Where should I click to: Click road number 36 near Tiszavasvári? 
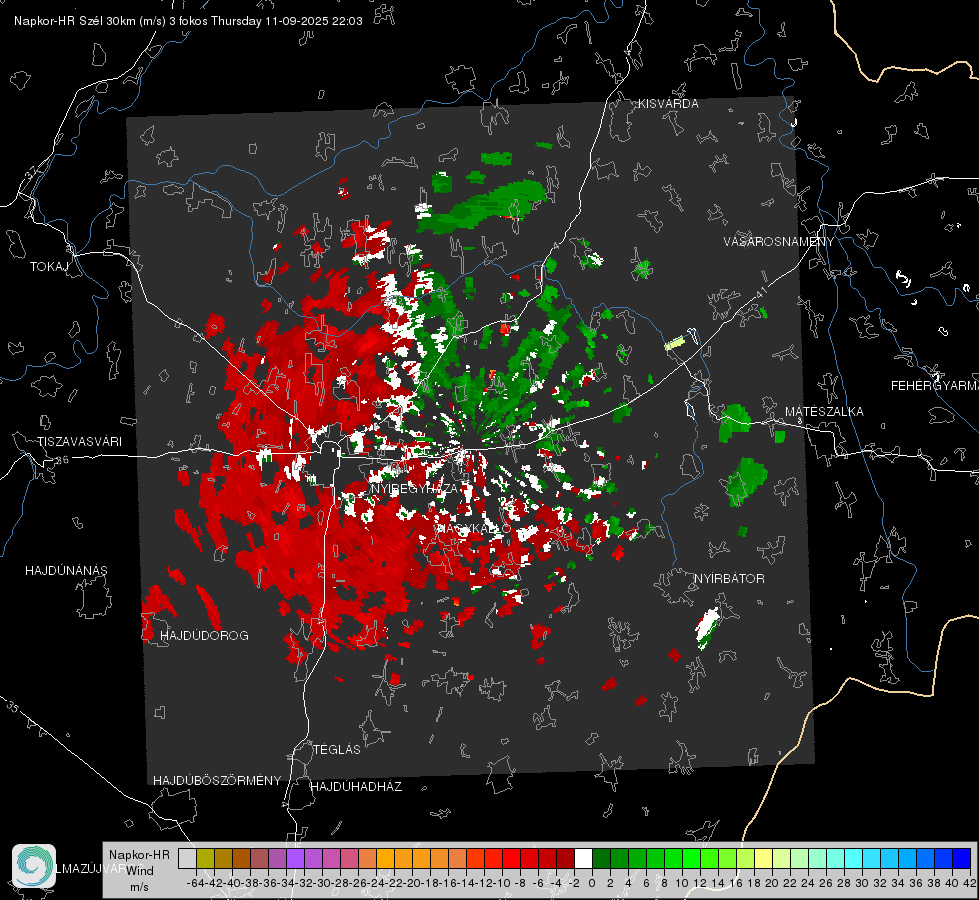coord(62,460)
